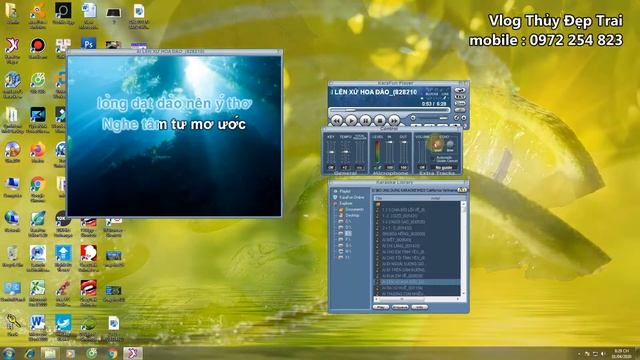Click the parent folder icon atop the song list
Image resolution: width=640 pixels, height=360 pixels.
click(378, 204)
